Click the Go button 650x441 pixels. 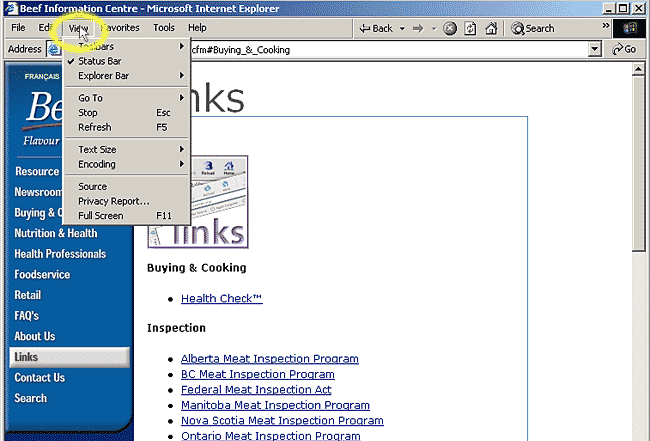tap(624, 49)
